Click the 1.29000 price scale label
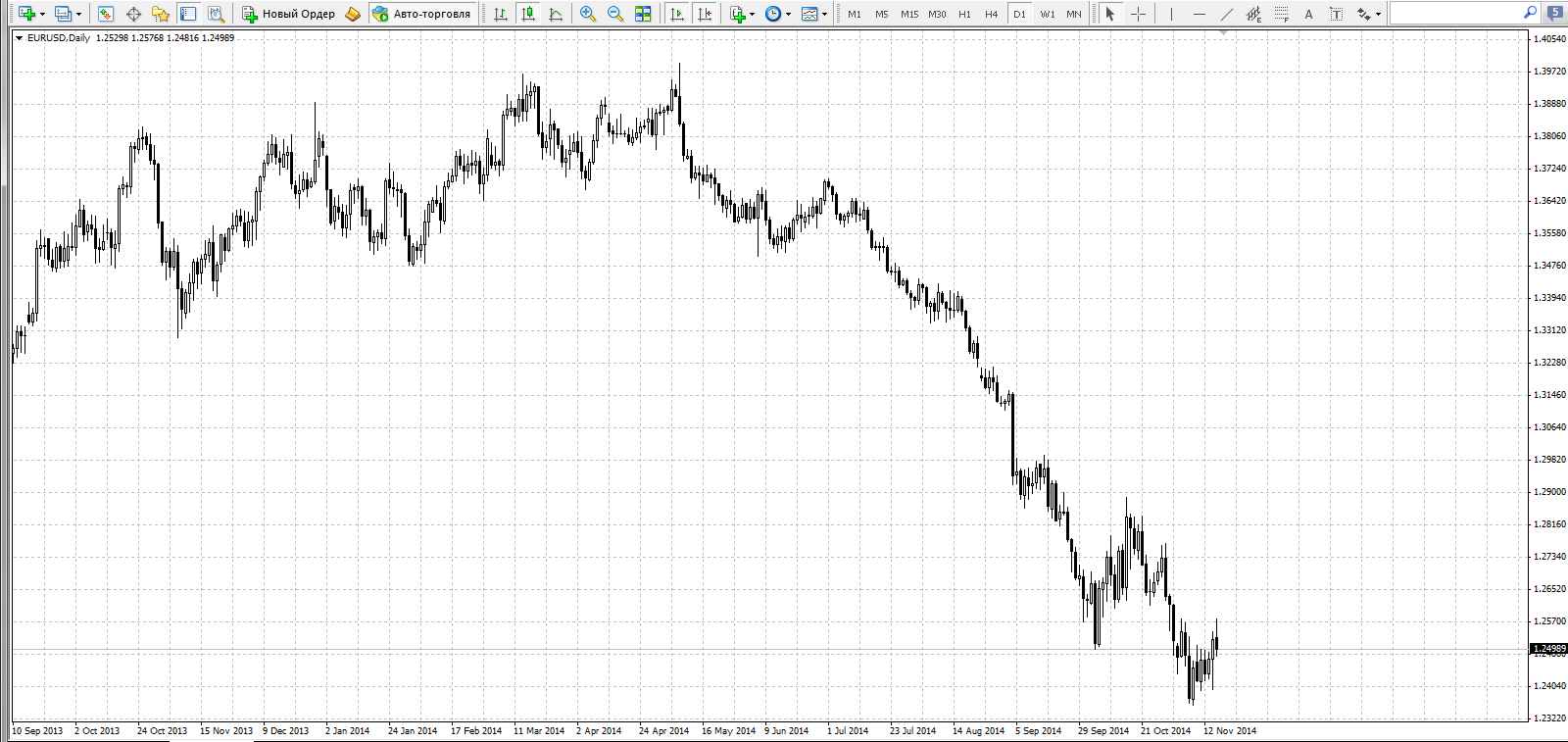 (1549, 492)
